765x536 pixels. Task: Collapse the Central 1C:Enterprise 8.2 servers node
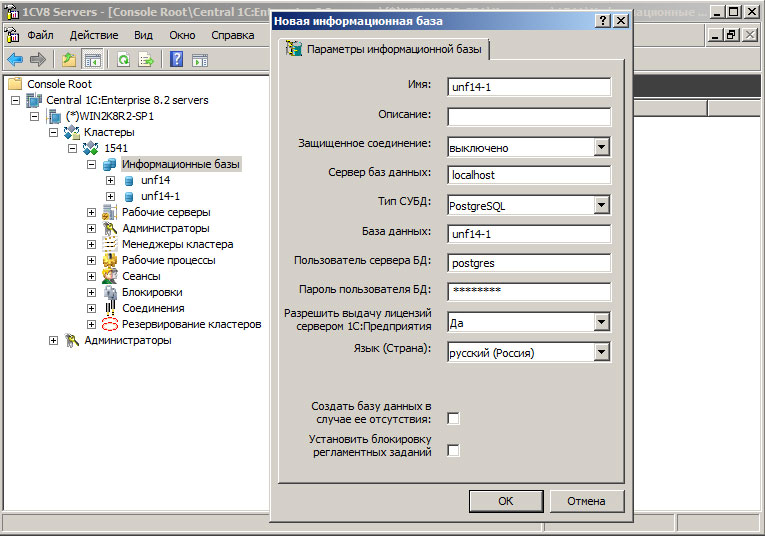[x=16, y=100]
